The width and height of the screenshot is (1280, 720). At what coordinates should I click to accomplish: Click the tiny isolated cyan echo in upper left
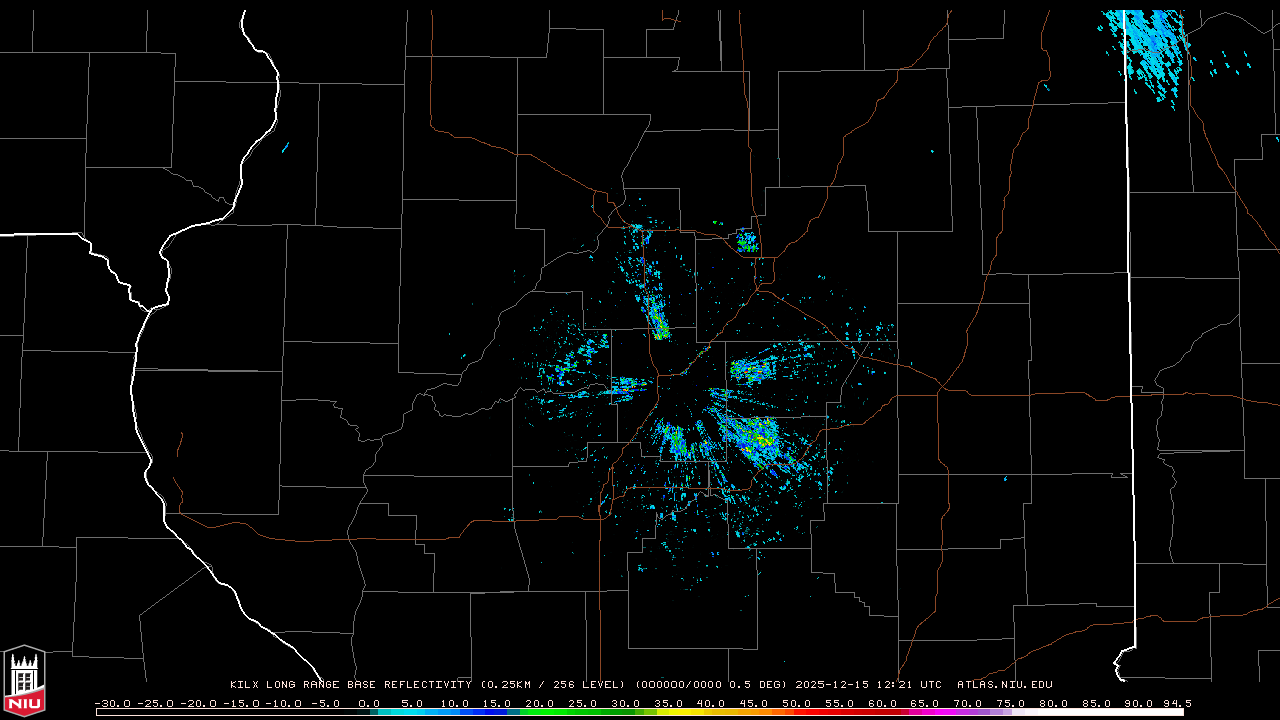285,148
